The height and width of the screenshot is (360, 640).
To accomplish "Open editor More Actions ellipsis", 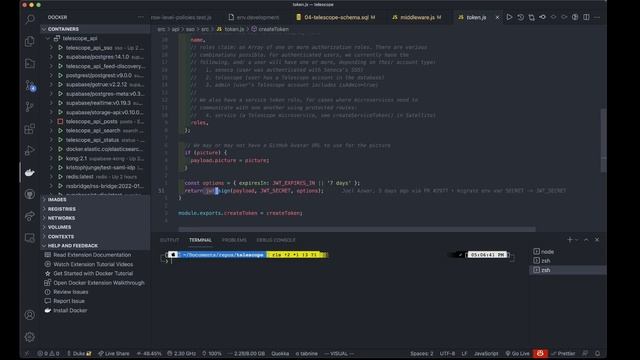I will 597,17.
